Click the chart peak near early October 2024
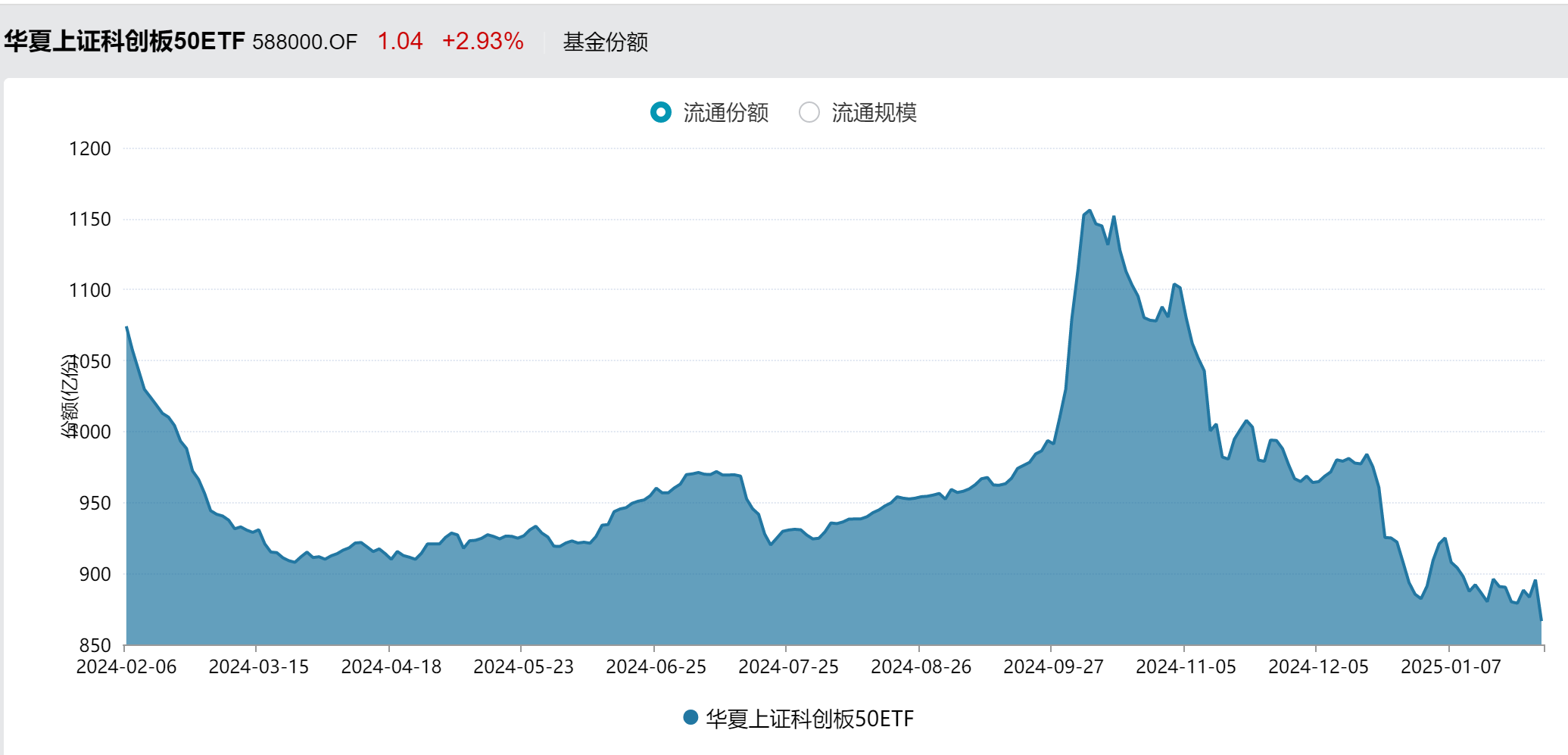The image size is (1568, 755). [1089, 211]
